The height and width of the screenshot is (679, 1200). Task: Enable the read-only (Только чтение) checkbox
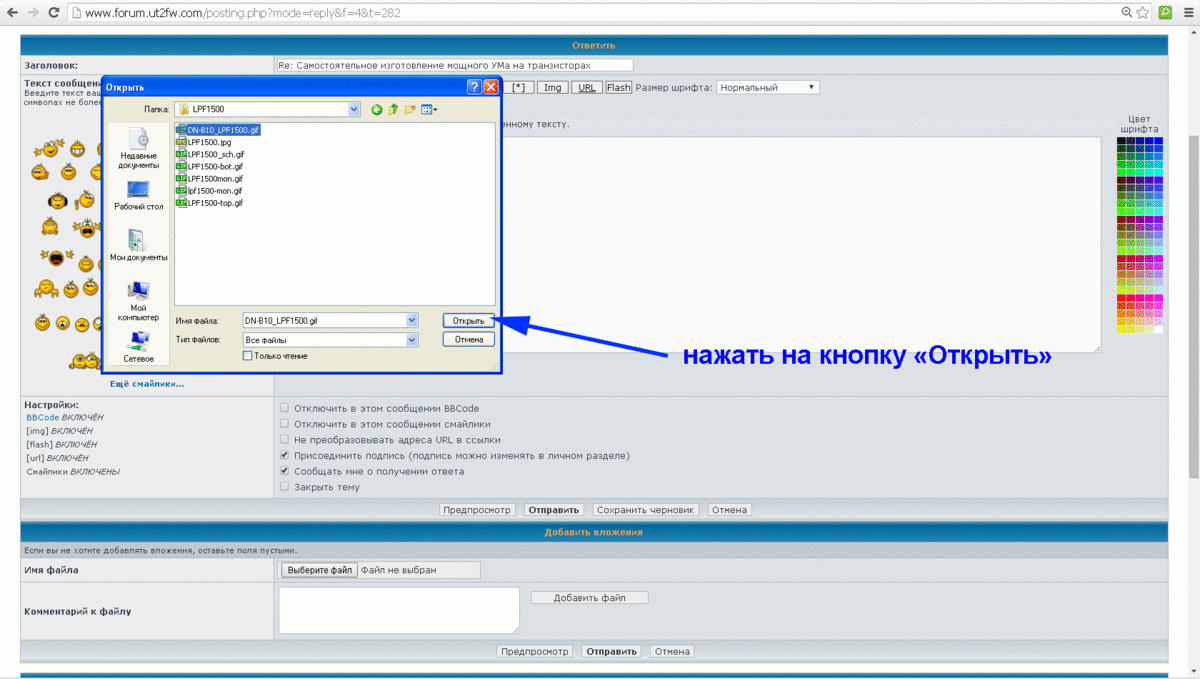coord(248,356)
